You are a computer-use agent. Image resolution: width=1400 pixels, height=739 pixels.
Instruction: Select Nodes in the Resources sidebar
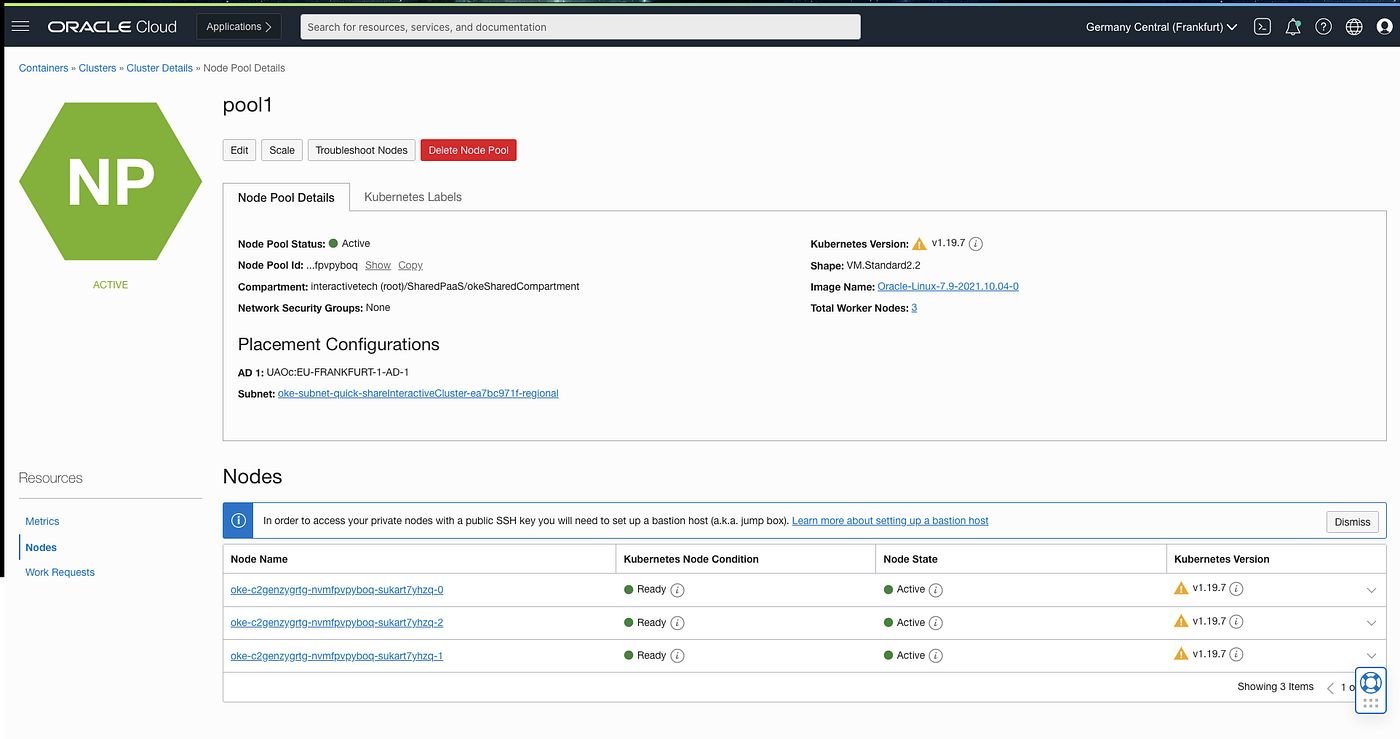[41, 547]
